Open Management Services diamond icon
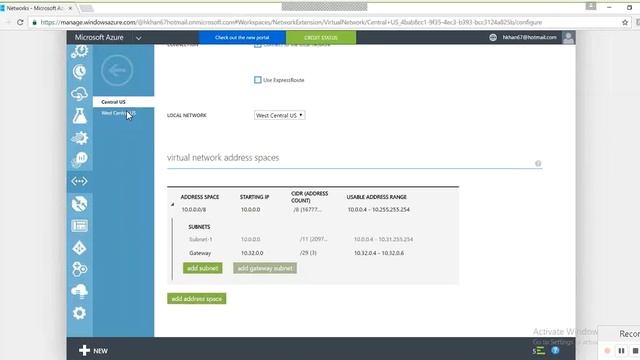 [x=80, y=248]
